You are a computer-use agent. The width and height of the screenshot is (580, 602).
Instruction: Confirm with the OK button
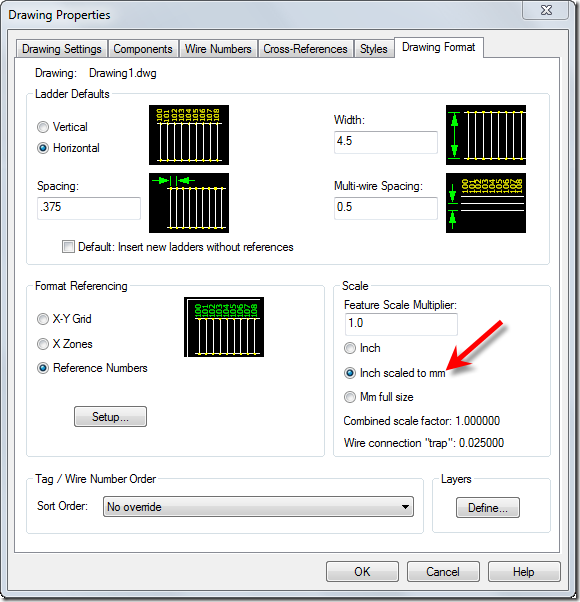pos(362,572)
